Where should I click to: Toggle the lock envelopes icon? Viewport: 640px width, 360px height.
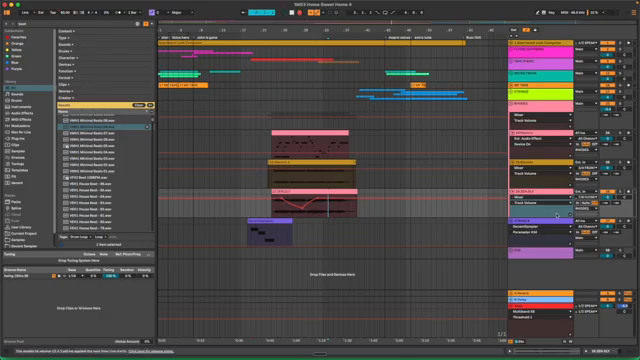click(535, 30)
